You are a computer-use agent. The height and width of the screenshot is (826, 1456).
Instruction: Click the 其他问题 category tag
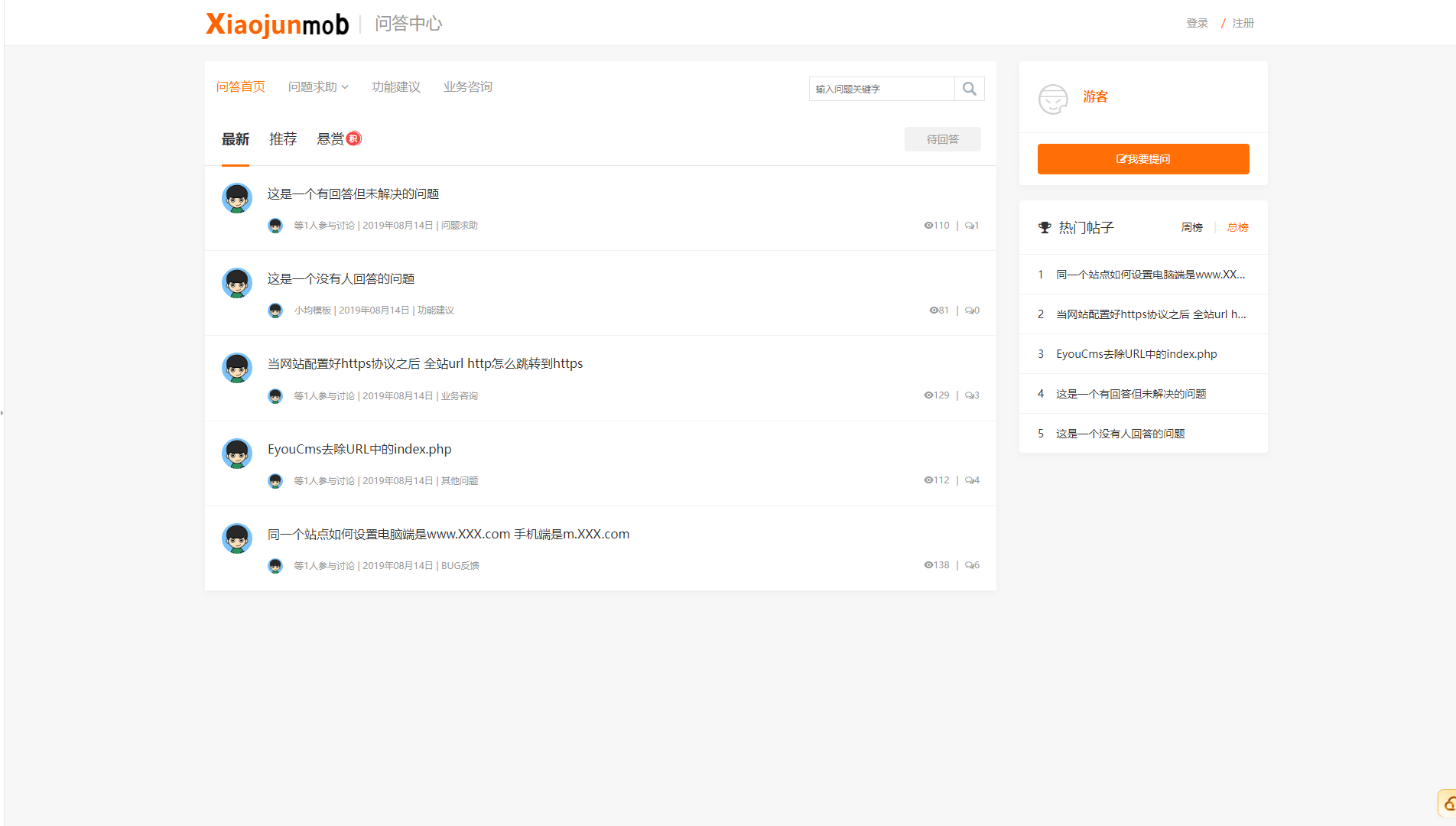coord(460,481)
